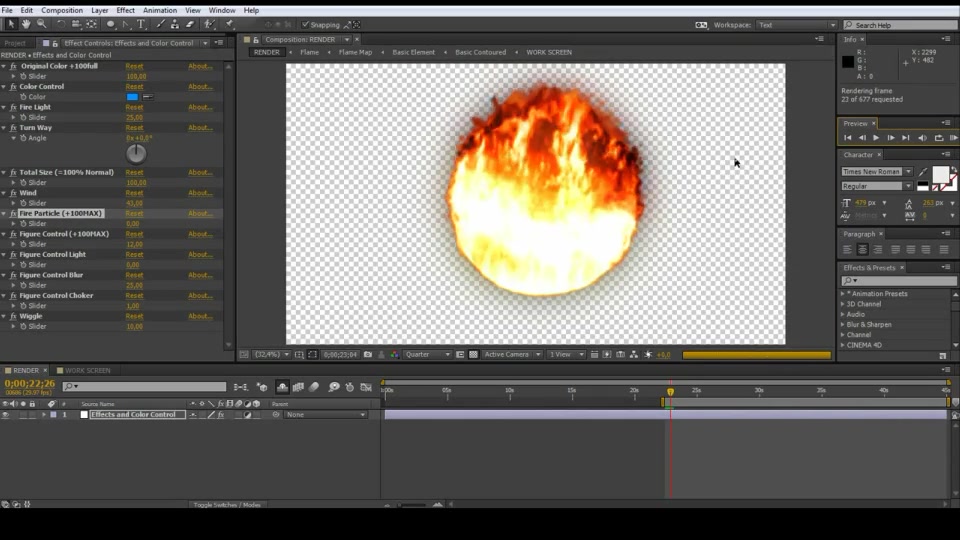960x540 pixels.
Task: Select the Hand tool
Action: click(26, 24)
